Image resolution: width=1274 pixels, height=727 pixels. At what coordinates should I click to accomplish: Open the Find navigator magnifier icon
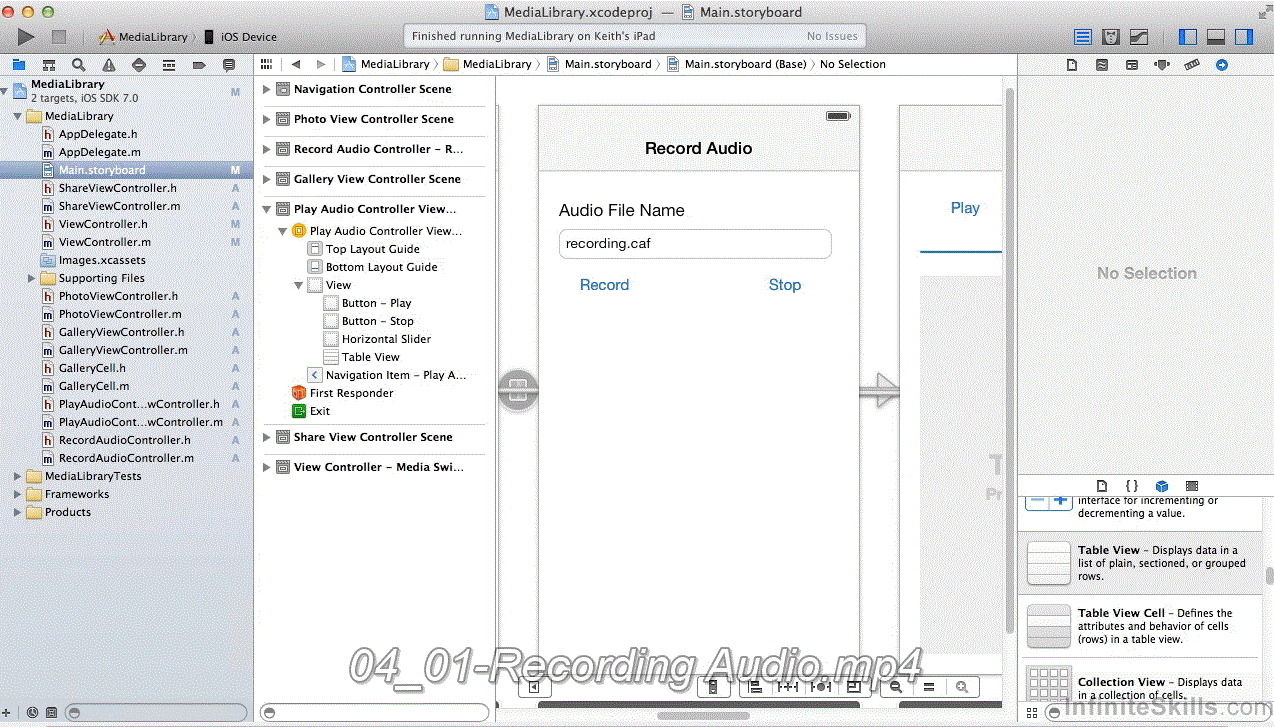(x=78, y=64)
